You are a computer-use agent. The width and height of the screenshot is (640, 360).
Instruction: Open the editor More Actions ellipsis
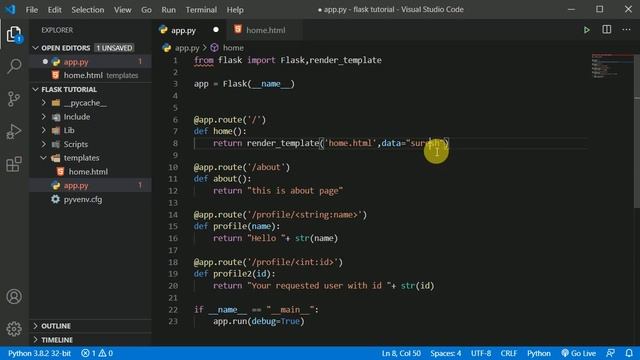626,29
